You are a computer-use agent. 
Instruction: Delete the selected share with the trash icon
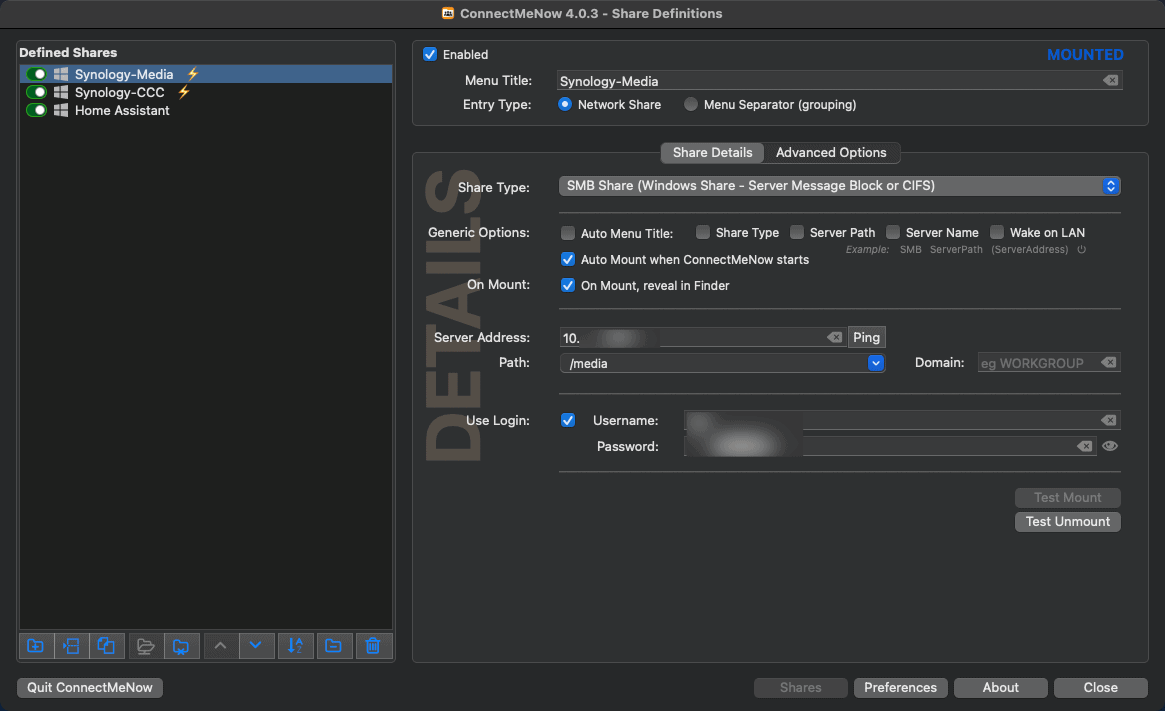[373, 646]
